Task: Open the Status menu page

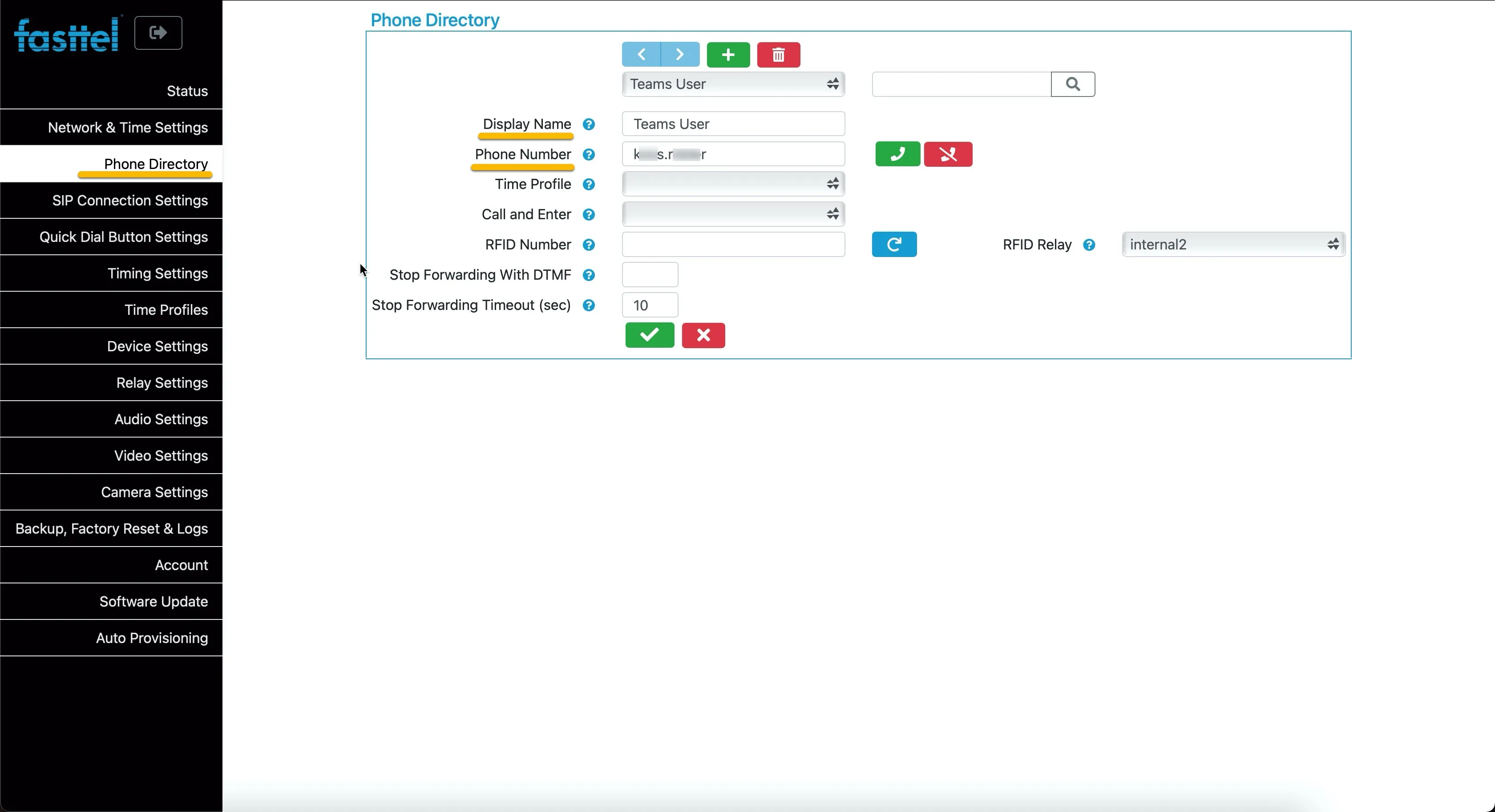Action: point(111,91)
